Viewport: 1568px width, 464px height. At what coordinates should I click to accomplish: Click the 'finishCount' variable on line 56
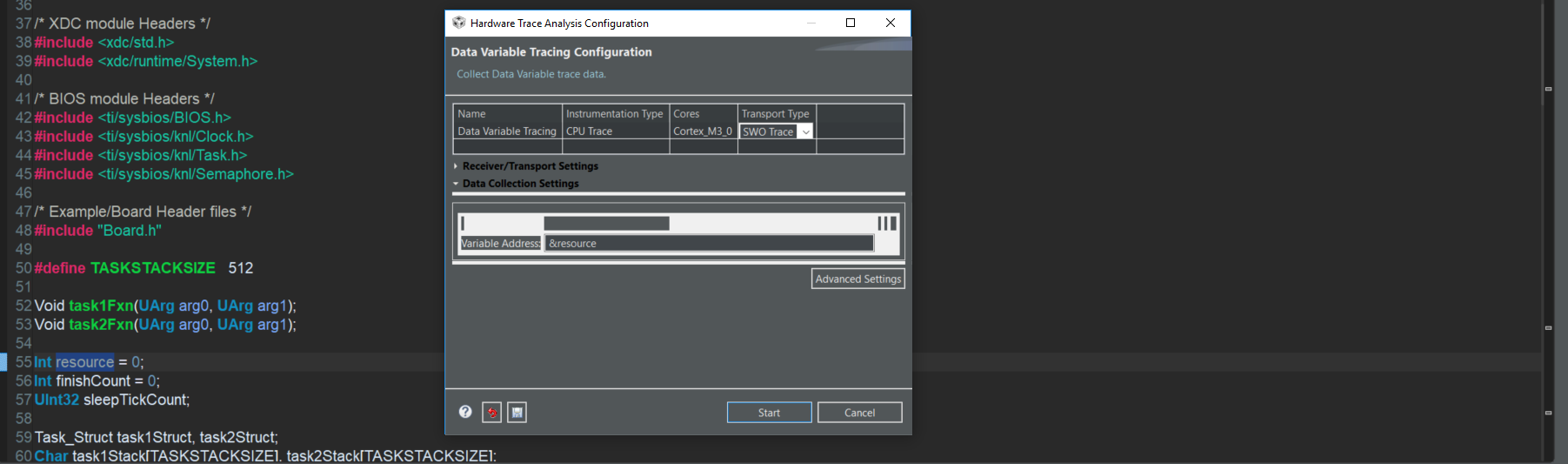point(93,381)
